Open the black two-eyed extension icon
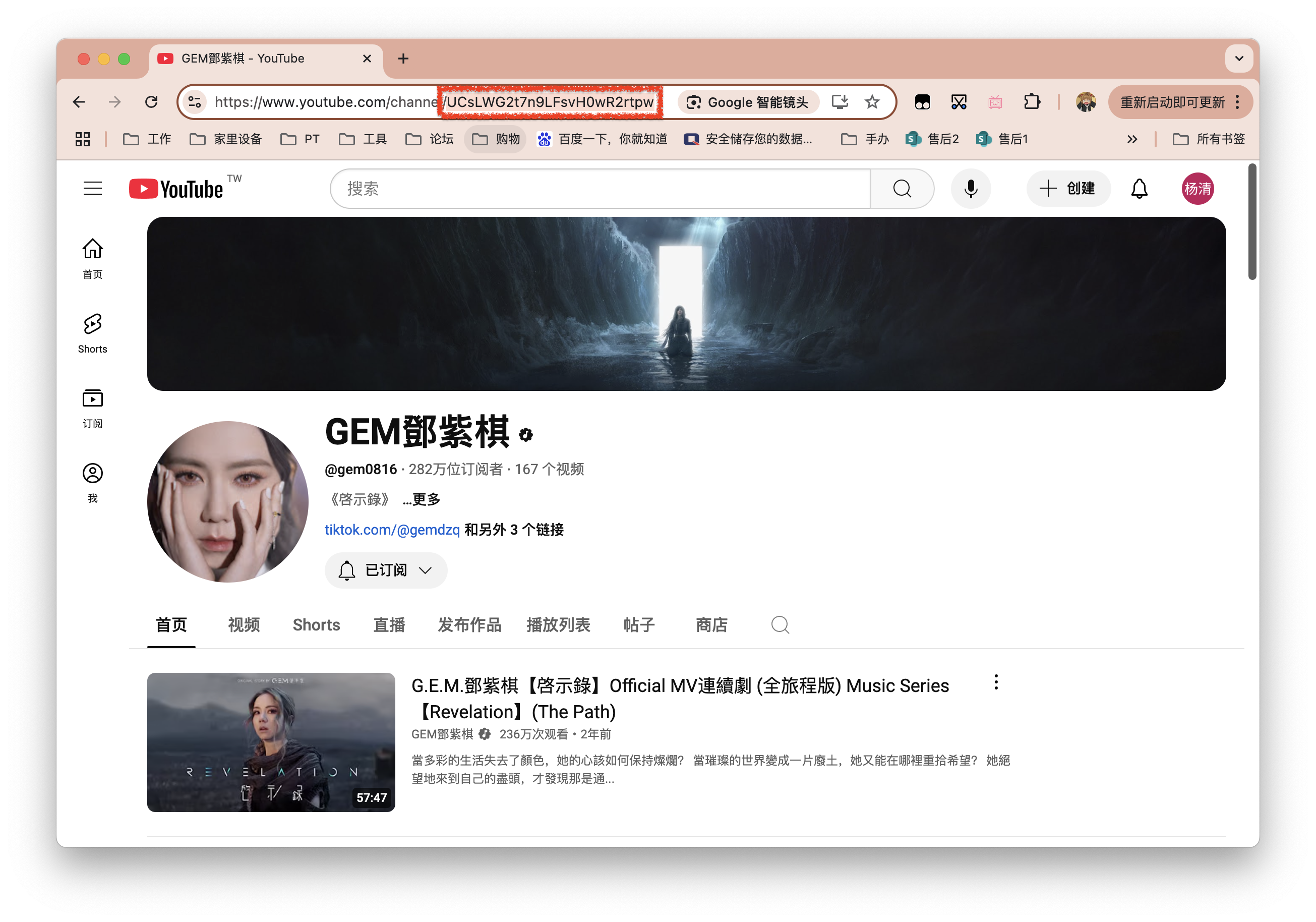This screenshot has height=922, width=1316. coord(922,102)
